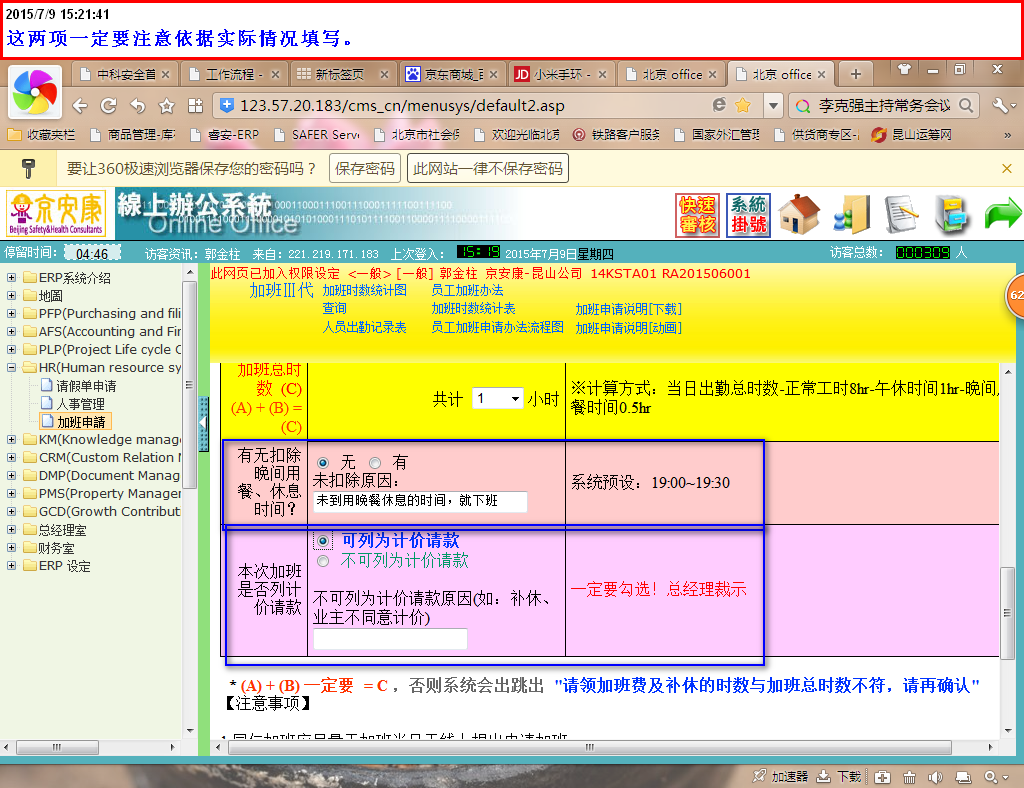The image size is (1024, 788).
Task: Go to home via house icon
Action: point(799,215)
